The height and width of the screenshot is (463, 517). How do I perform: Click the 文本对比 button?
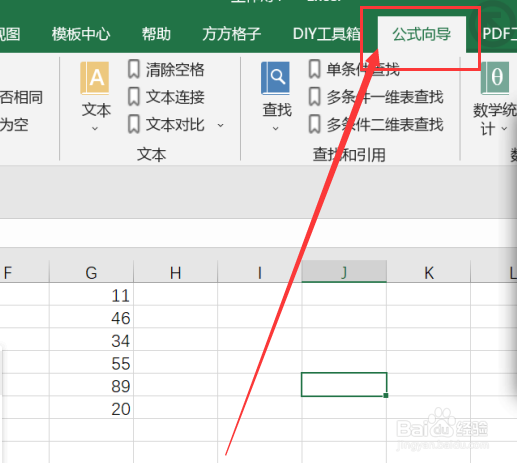coord(175,125)
